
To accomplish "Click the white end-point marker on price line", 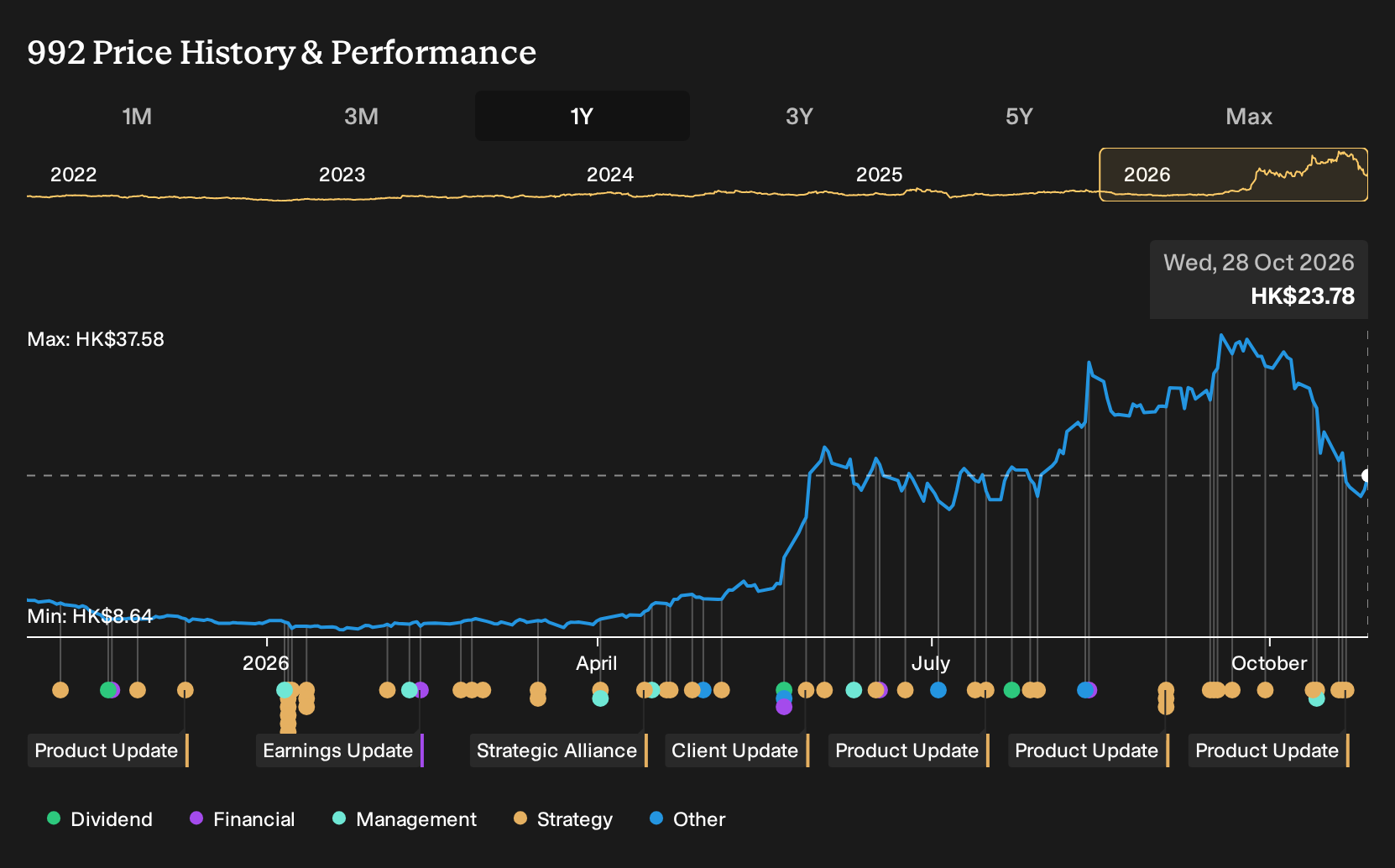I will click(1366, 475).
